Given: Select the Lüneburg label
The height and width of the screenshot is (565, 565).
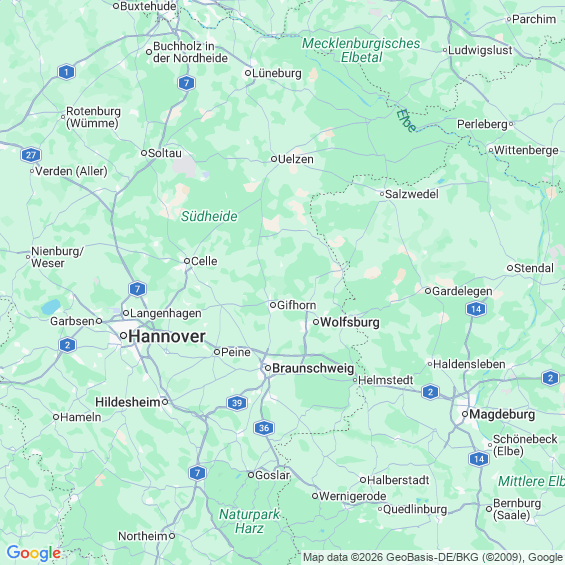Looking at the screenshot, I should click(x=277, y=73).
